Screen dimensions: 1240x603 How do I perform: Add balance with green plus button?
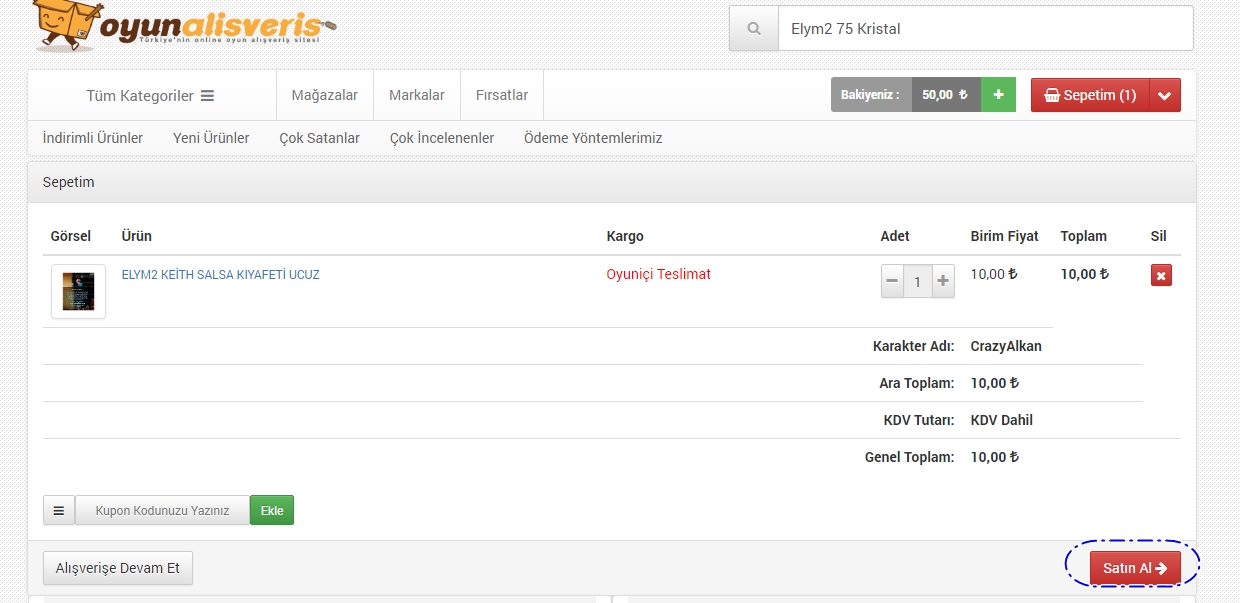click(998, 95)
